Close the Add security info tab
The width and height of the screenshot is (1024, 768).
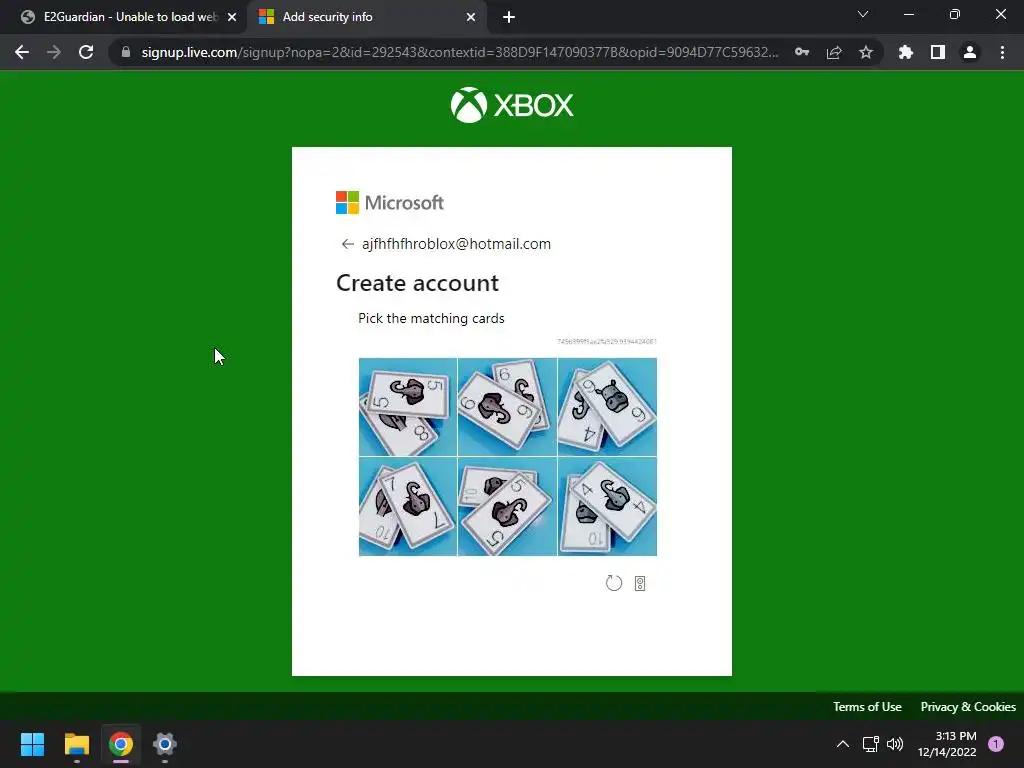pyautogui.click(x=471, y=18)
